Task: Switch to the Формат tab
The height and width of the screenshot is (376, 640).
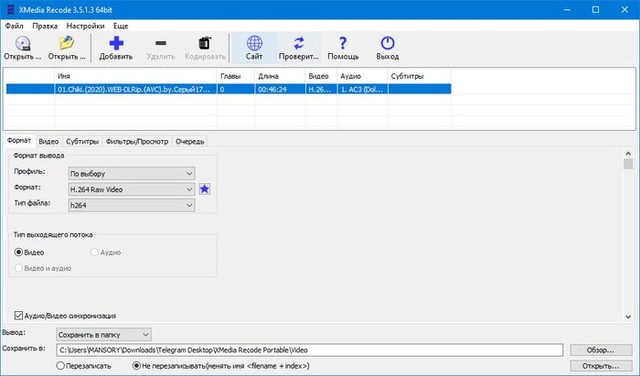Action: [x=19, y=140]
